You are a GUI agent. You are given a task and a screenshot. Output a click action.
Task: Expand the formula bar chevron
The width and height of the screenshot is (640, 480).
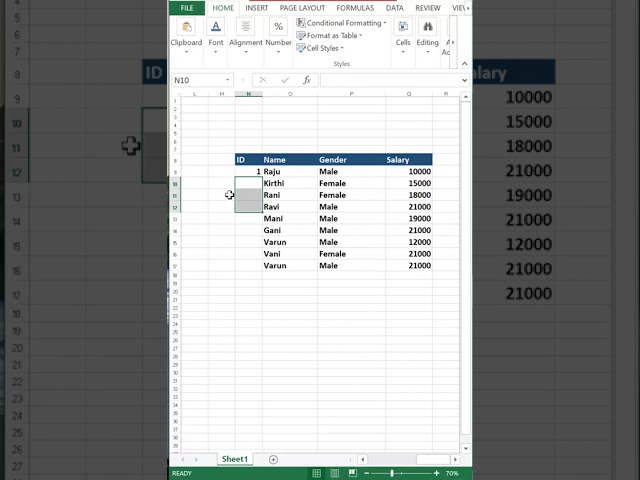[x=464, y=80]
